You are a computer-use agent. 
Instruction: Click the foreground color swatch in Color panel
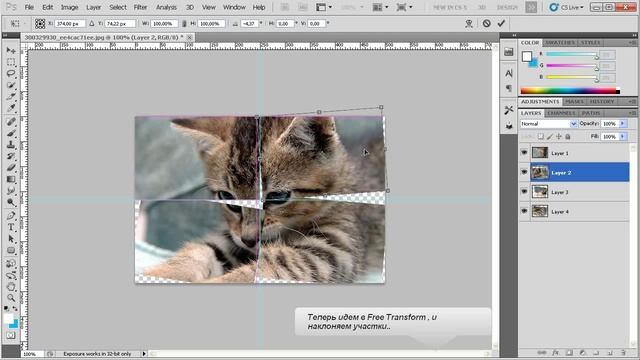pos(527,56)
